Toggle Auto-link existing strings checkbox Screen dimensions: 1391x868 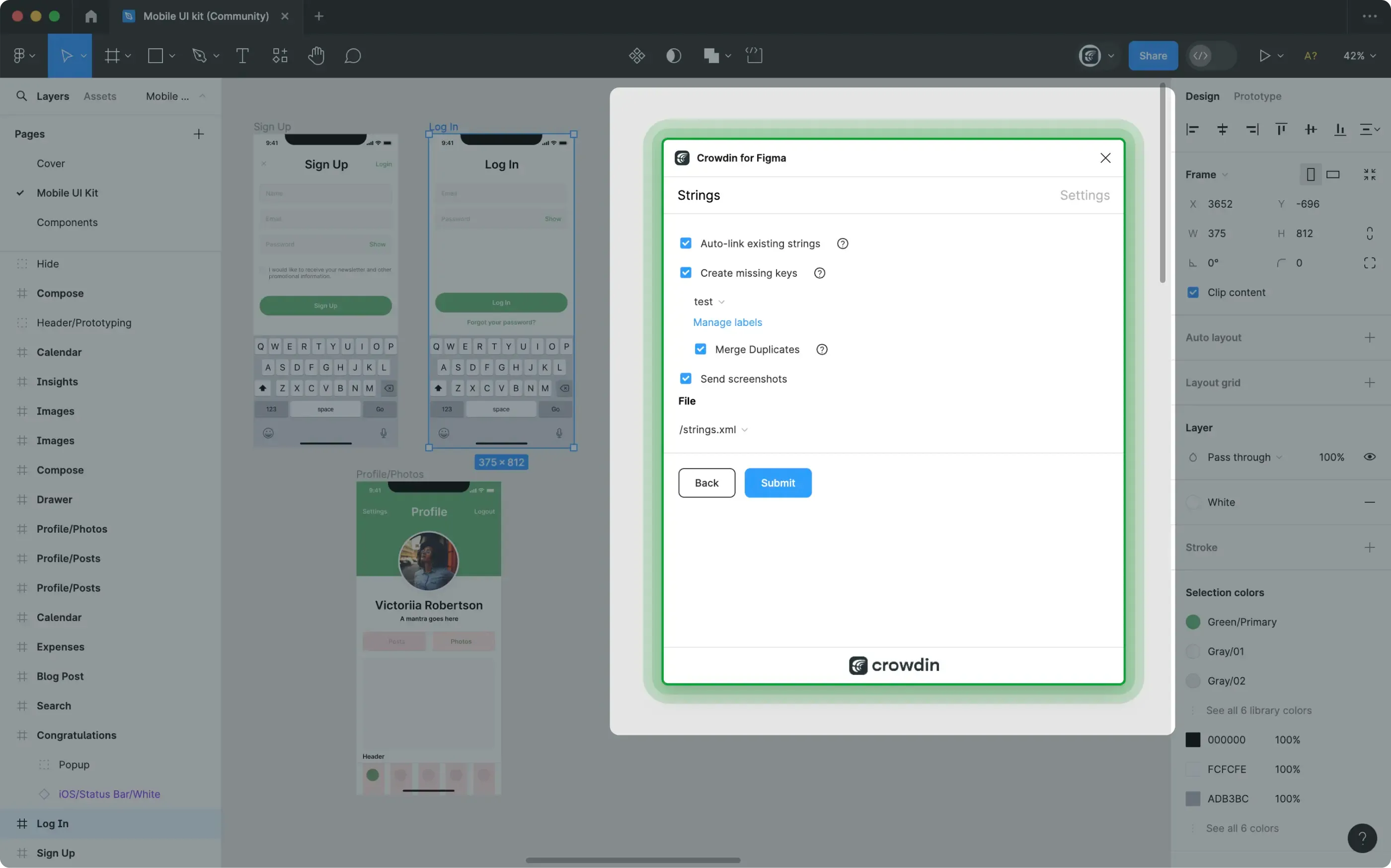[x=685, y=244]
